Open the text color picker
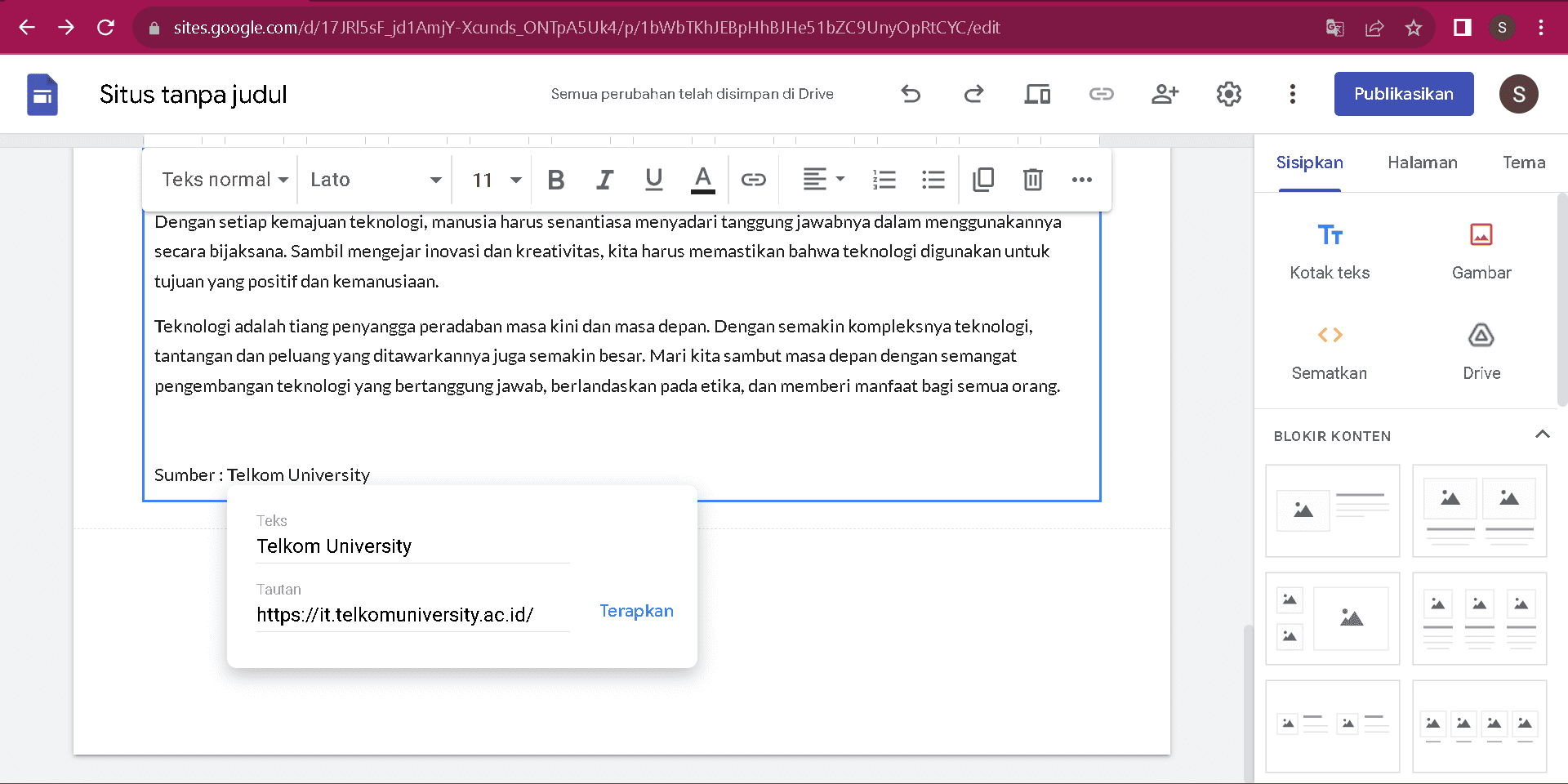The image size is (1568, 784). [x=702, y=180]
